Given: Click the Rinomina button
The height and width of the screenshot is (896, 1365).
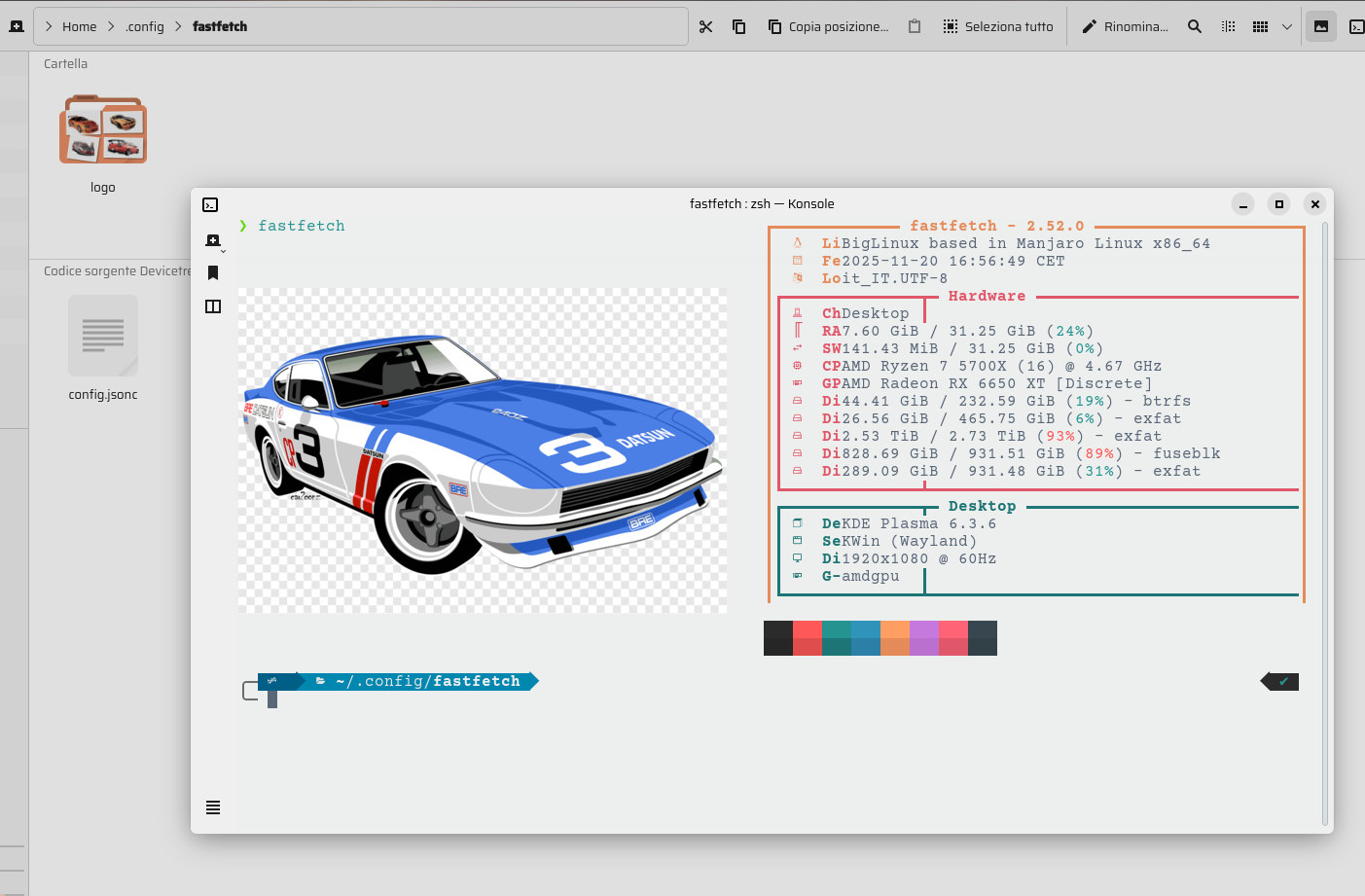Looking at the screenshot, I should click(x=1125, y=27).
